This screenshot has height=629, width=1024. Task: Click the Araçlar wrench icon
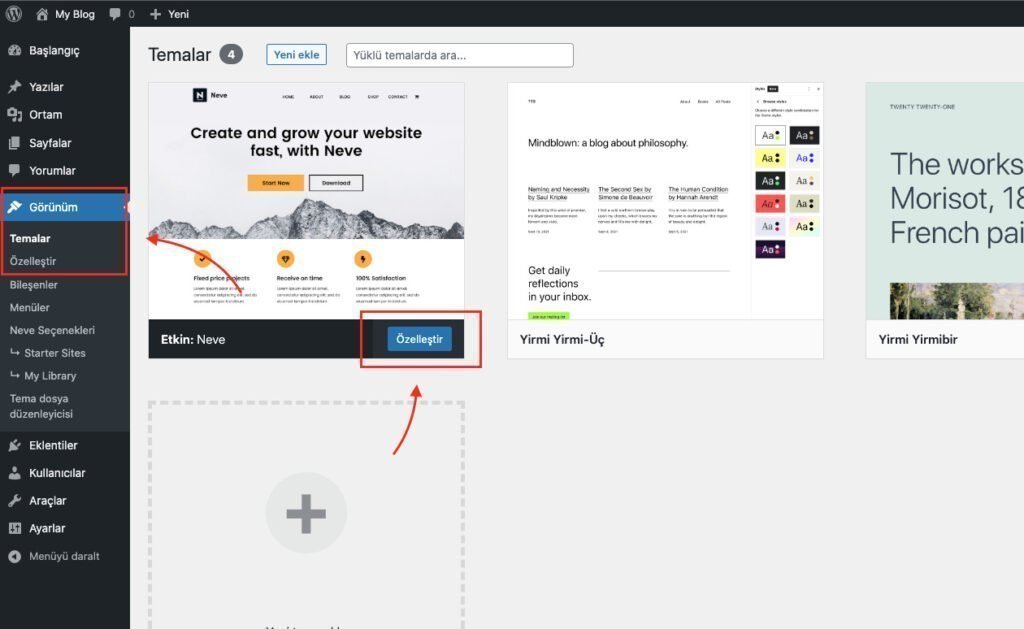click(x=14, y=501)
